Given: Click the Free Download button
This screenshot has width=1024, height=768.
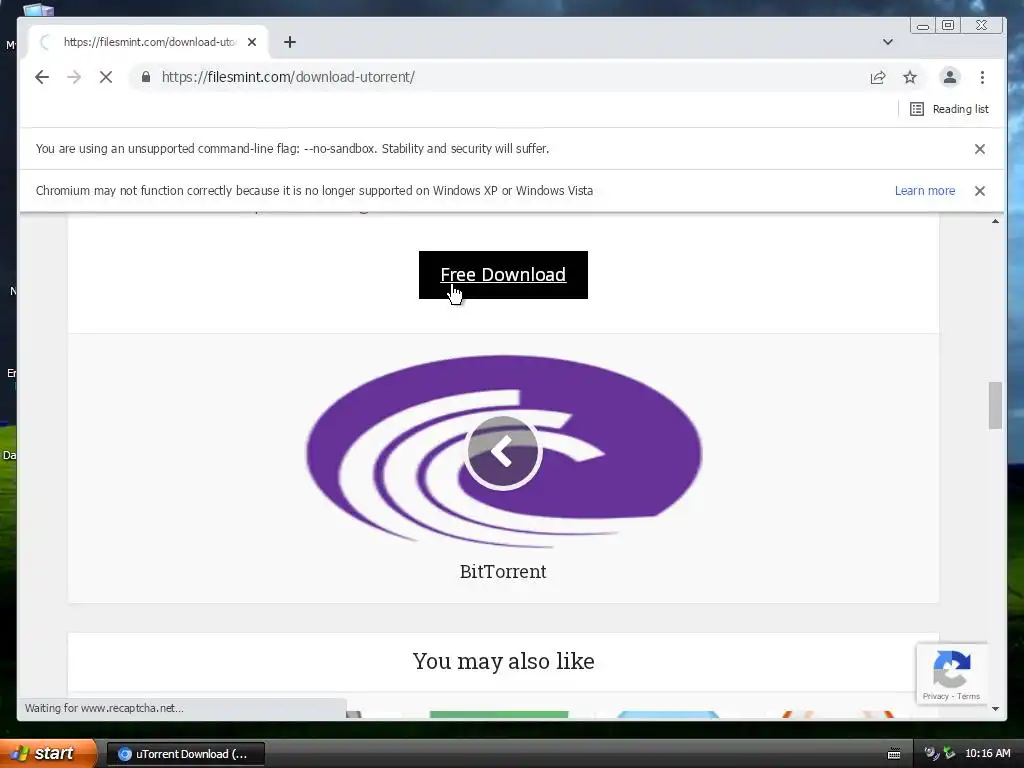Looking at the screenshot, I should click(x=503, y=275).
